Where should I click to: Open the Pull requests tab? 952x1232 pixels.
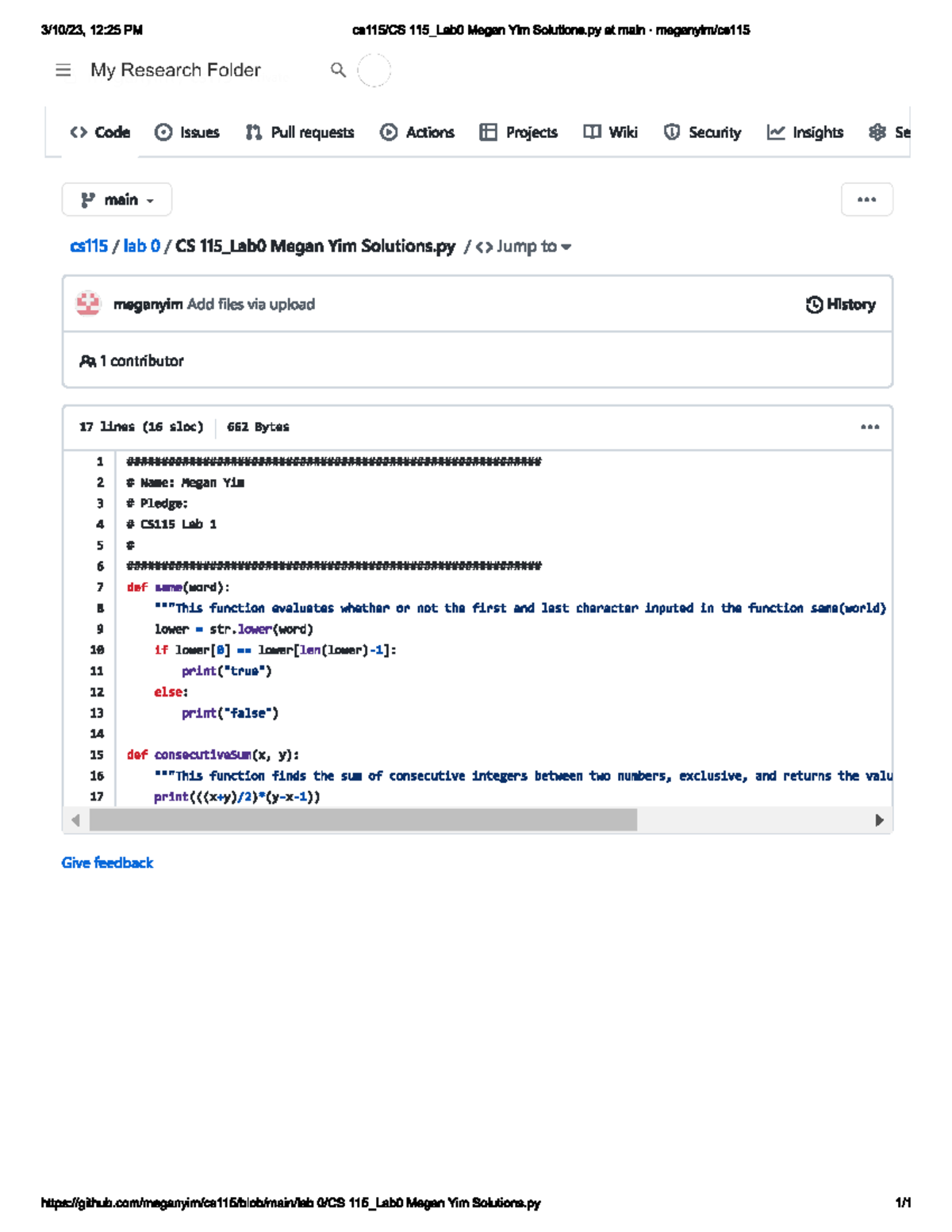pyautogui.click(x=300, y=132)
